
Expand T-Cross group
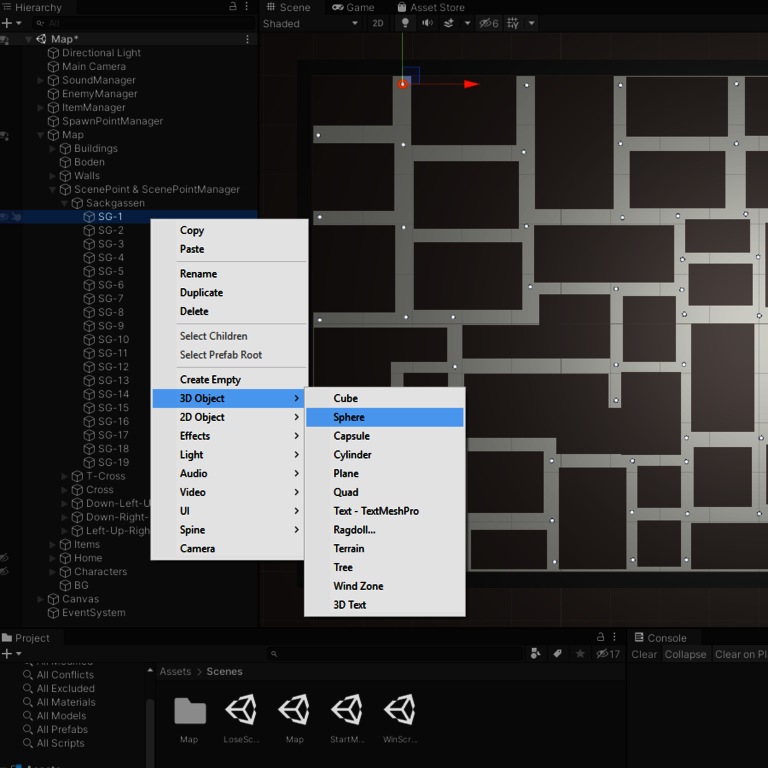click(64, 476)
